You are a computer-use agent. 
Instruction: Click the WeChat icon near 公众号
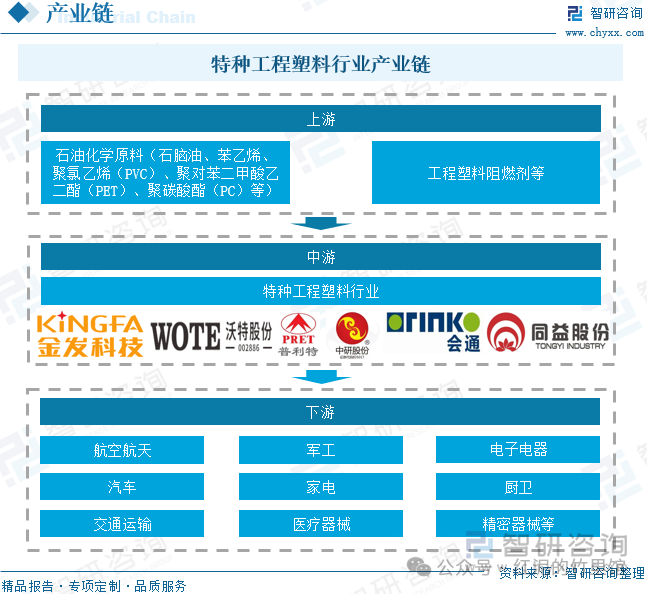pyautogui.click(x=418, y=566)
